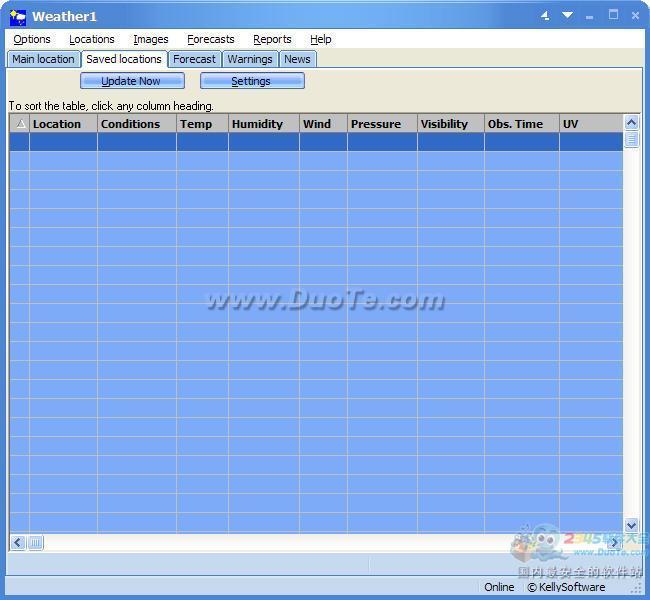Expand the Images menu
The width and height of the screenshot is (650, 600).
[x=151, y=39]
